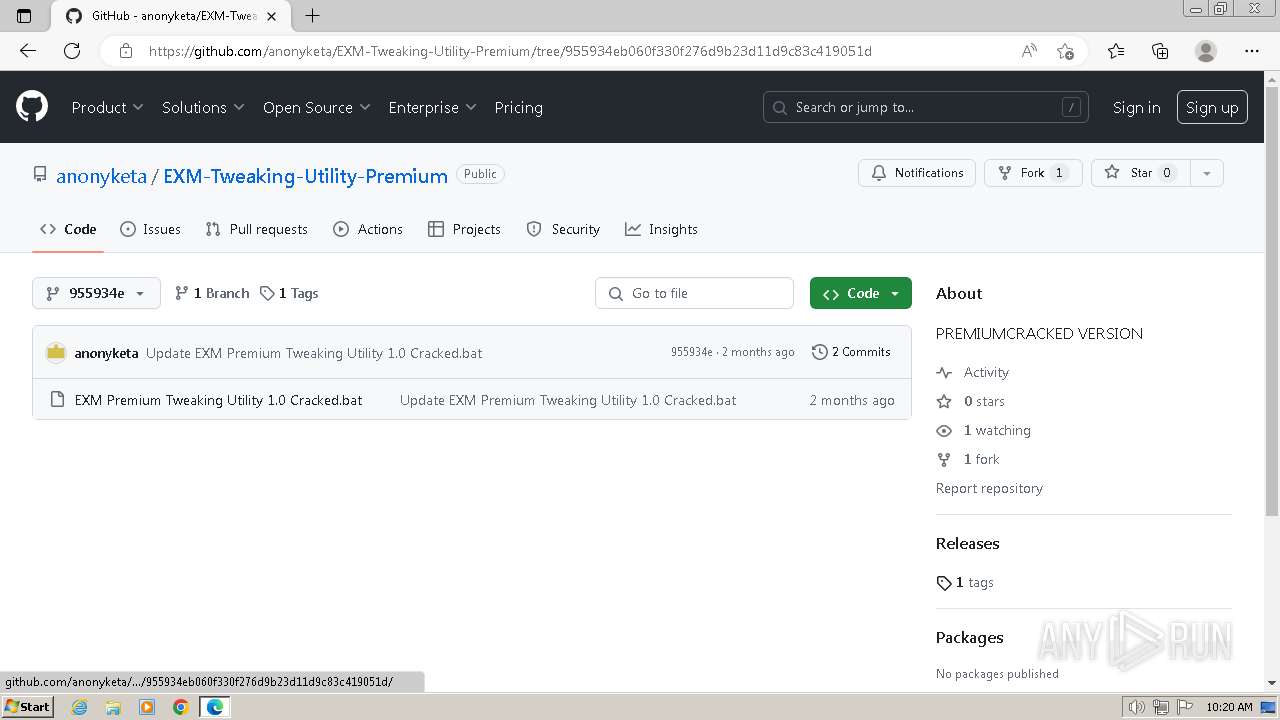The width and height of the screenshot is (1280, 720).
Task: Open the 2 Commits history
Action: 851,352
